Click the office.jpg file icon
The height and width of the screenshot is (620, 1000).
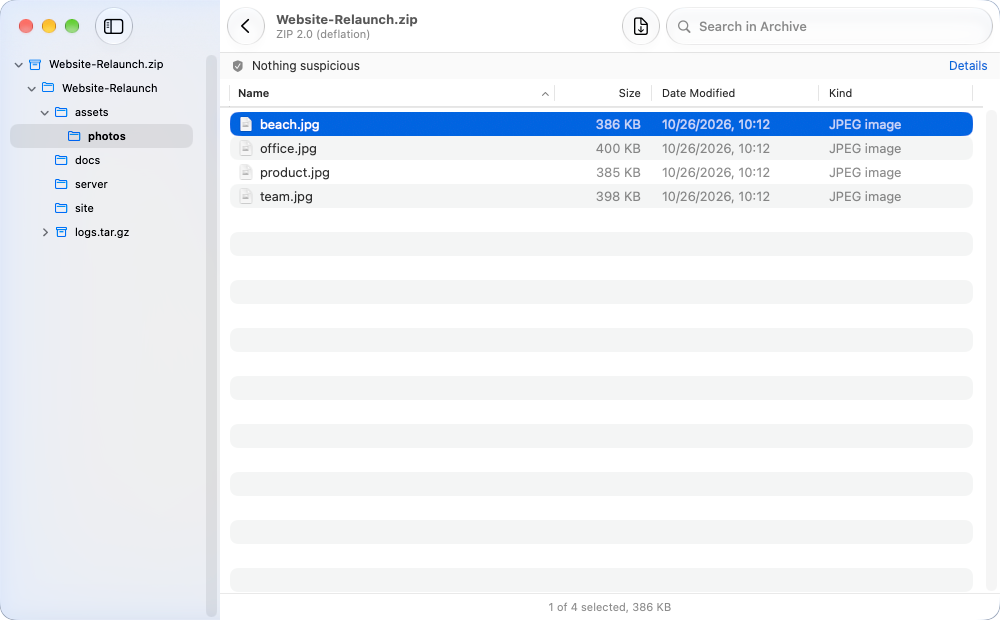(x=246, y=149)
